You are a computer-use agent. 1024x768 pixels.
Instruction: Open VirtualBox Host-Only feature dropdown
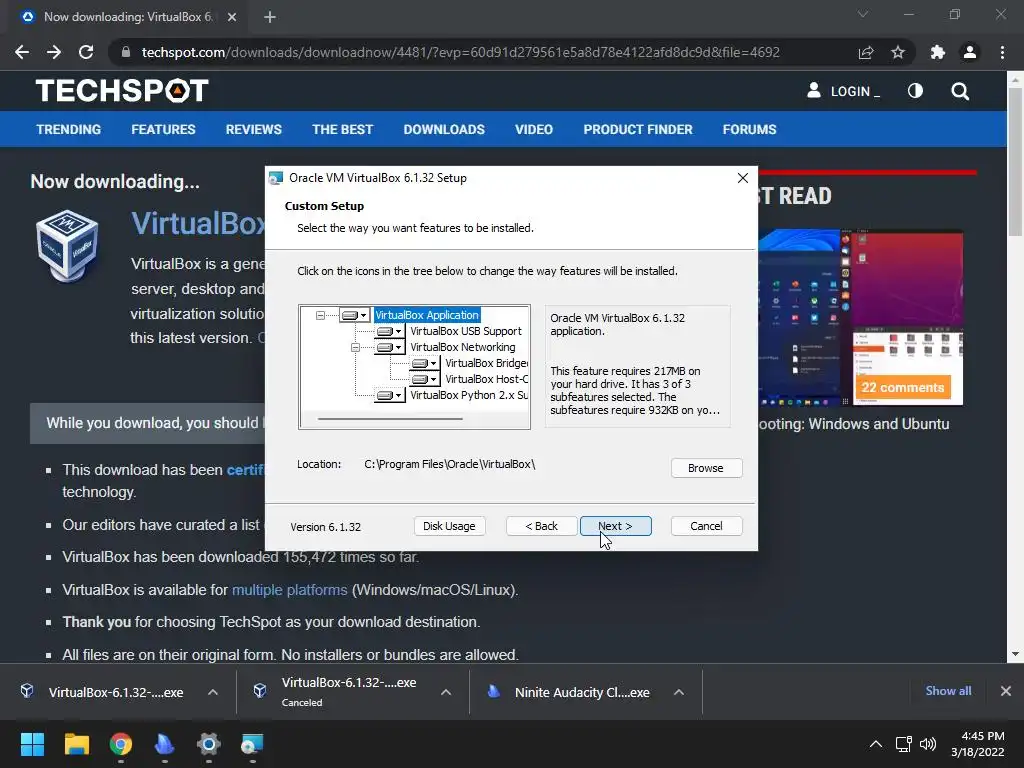[x=425, y=379]
